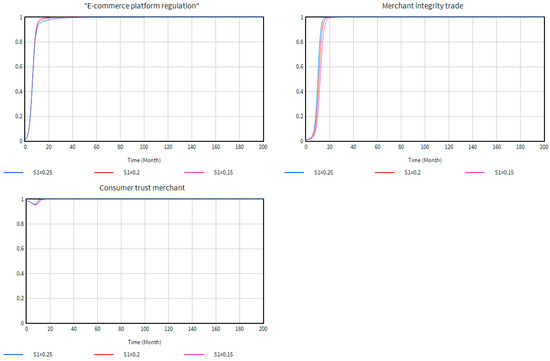The image size is (550, 361).
Task: Click S1=0.2 legend label under Merchant integrity chart
Action: (x=412, y=172)
